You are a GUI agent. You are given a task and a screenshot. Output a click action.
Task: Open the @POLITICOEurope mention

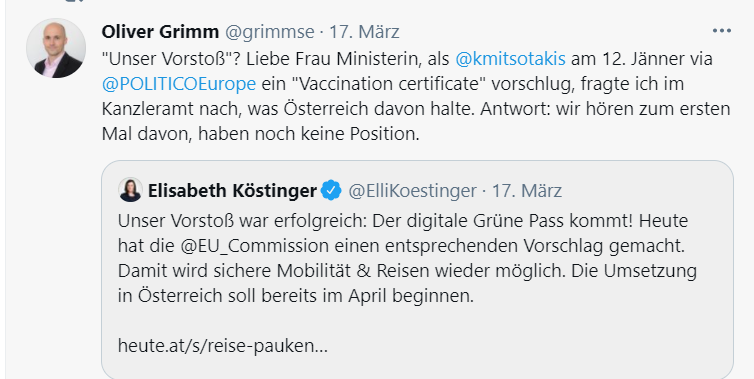coord(179,84)
